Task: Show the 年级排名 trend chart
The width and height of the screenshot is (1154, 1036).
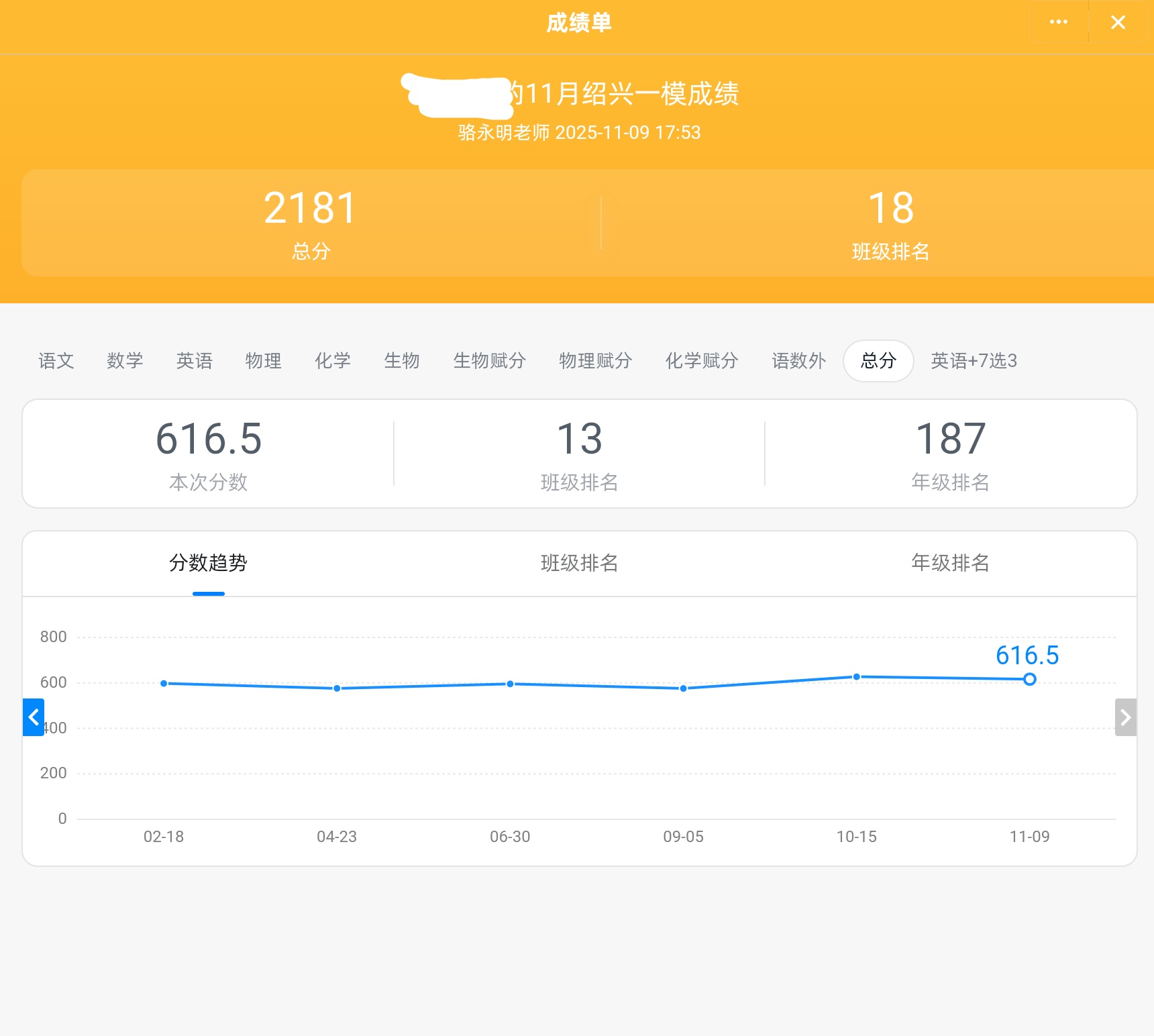Action: click(x=950, y=563)
